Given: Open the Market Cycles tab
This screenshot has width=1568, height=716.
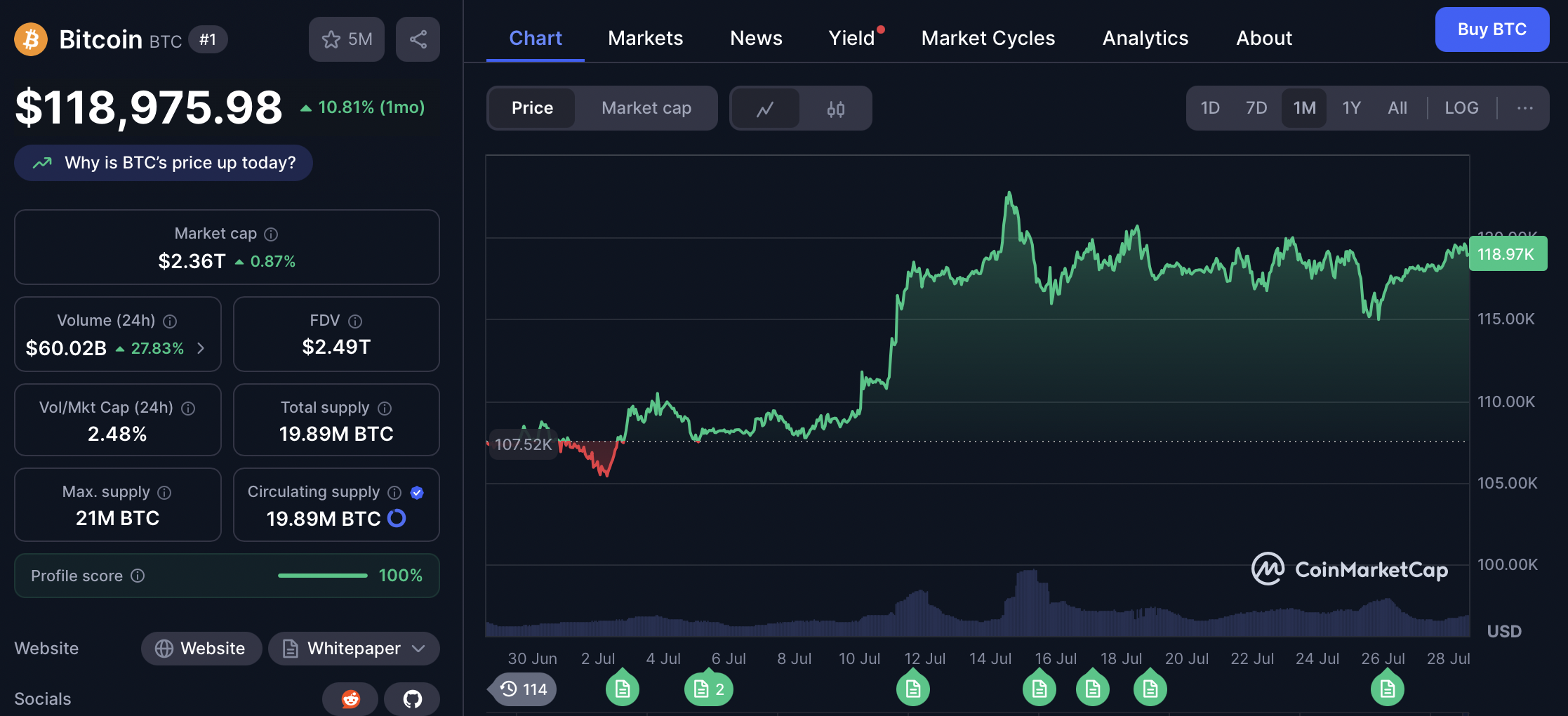Looking at the screenshot, I should [x=988, y=38].
